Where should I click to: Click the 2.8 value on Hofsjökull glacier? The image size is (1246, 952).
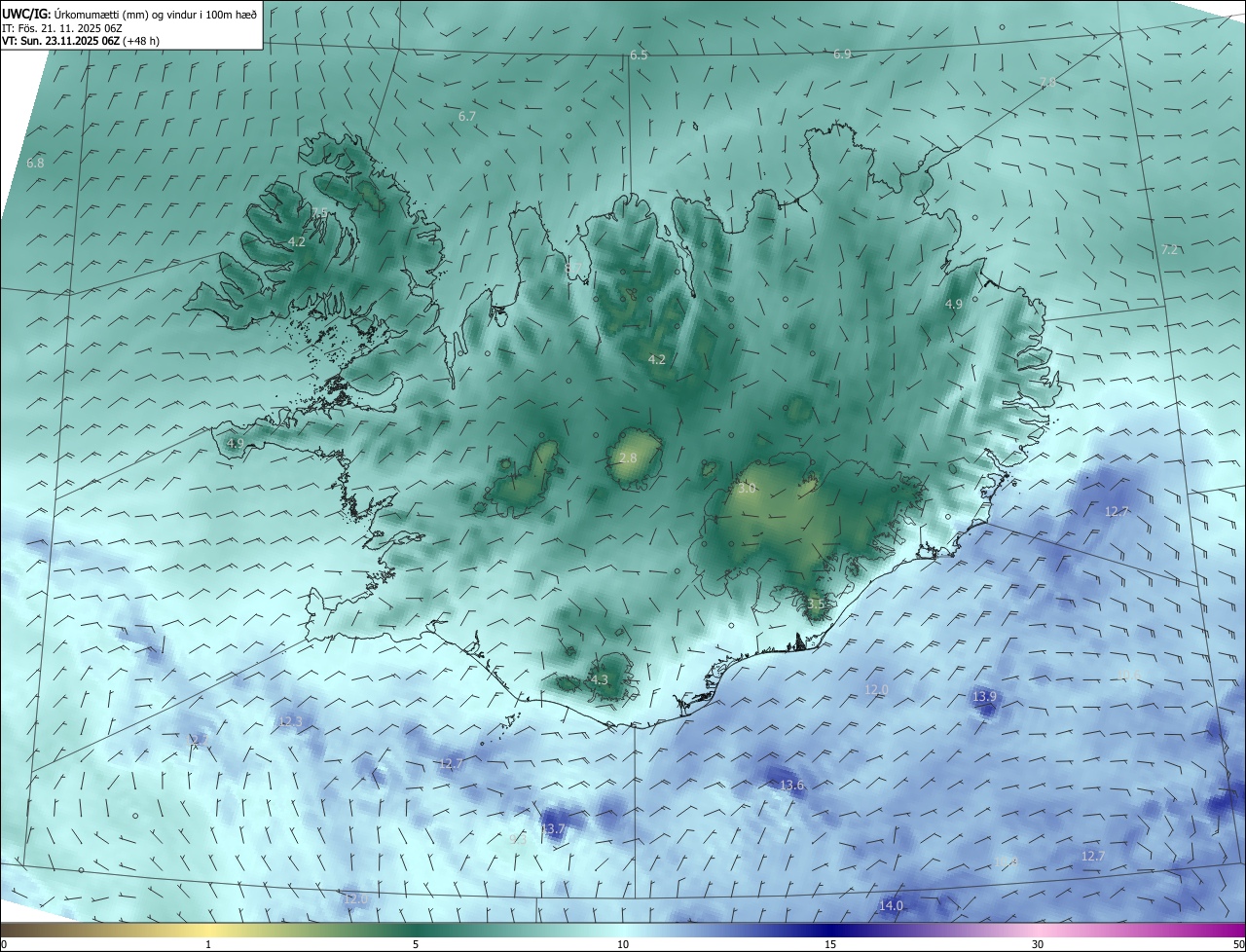pyautogui.click(x=628, y=458)
